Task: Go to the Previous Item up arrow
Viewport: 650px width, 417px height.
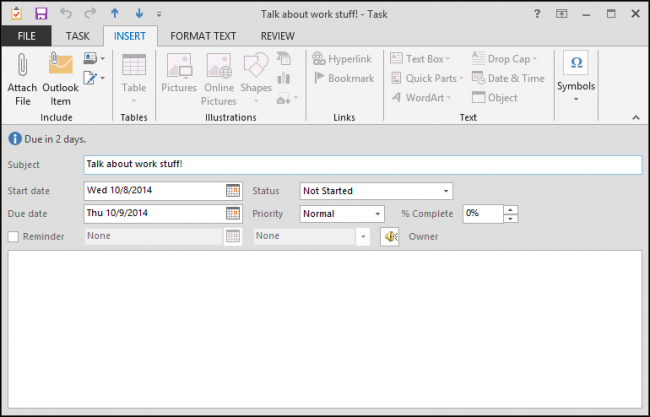Action: coord(115,13)
